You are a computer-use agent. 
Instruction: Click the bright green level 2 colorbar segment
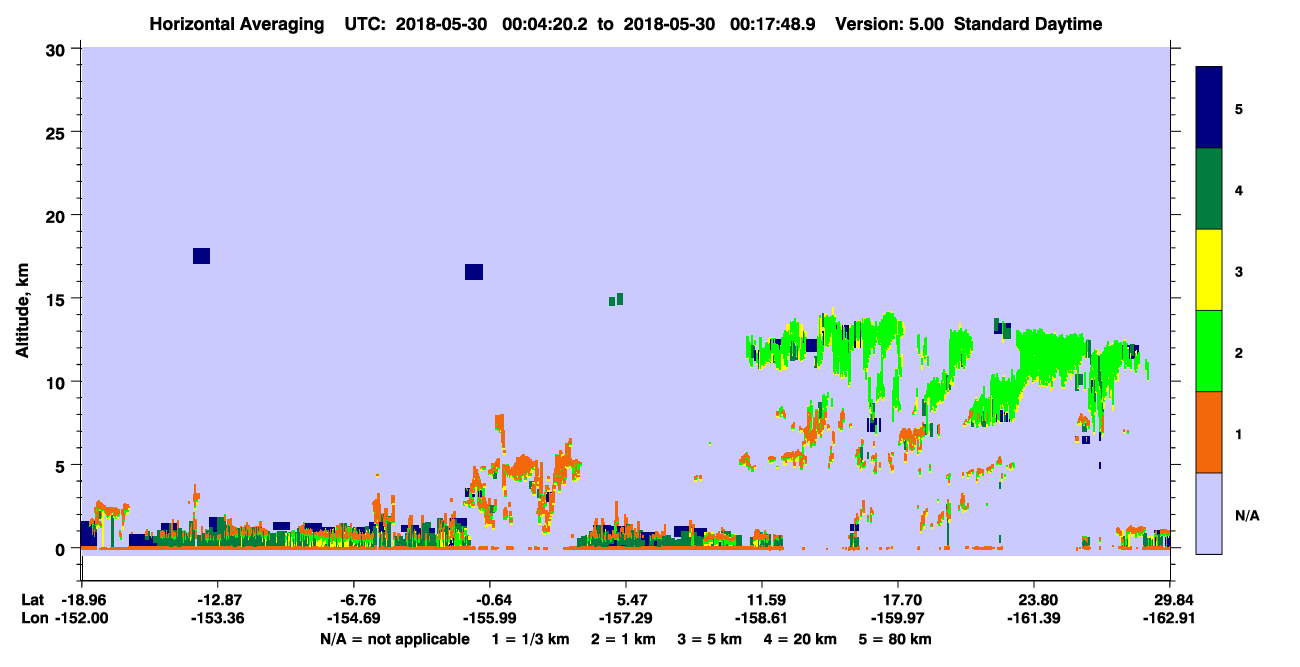[x=1209, y=351]
